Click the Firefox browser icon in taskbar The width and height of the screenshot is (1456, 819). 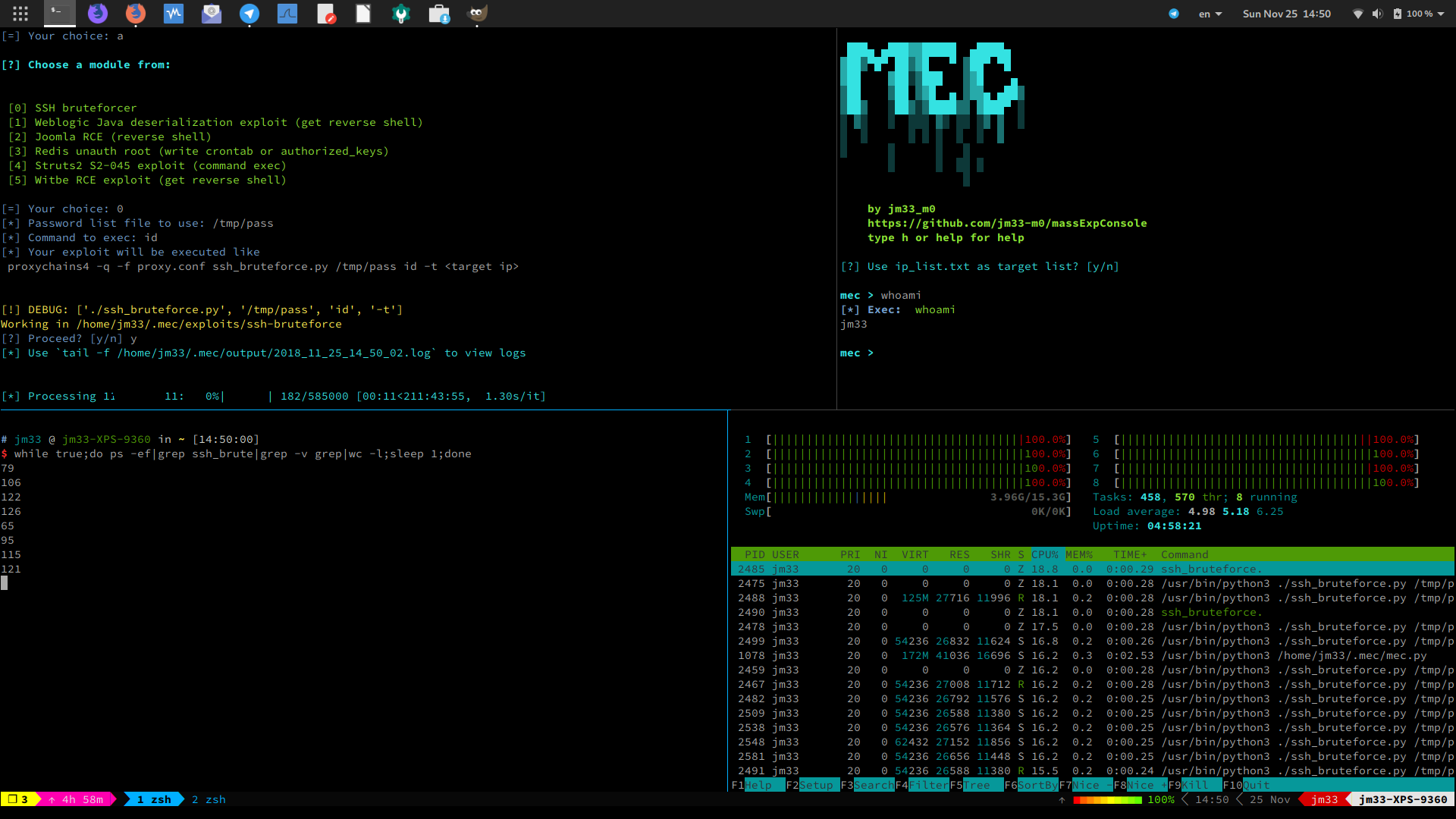(x=135, y=13)
